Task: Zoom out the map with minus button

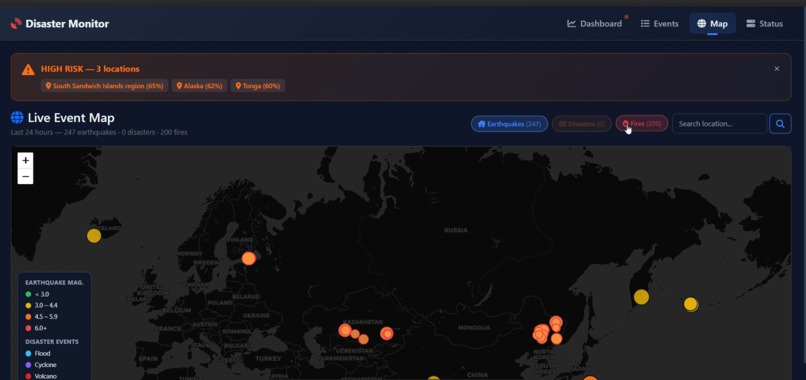Action: [x=26, y=176]
